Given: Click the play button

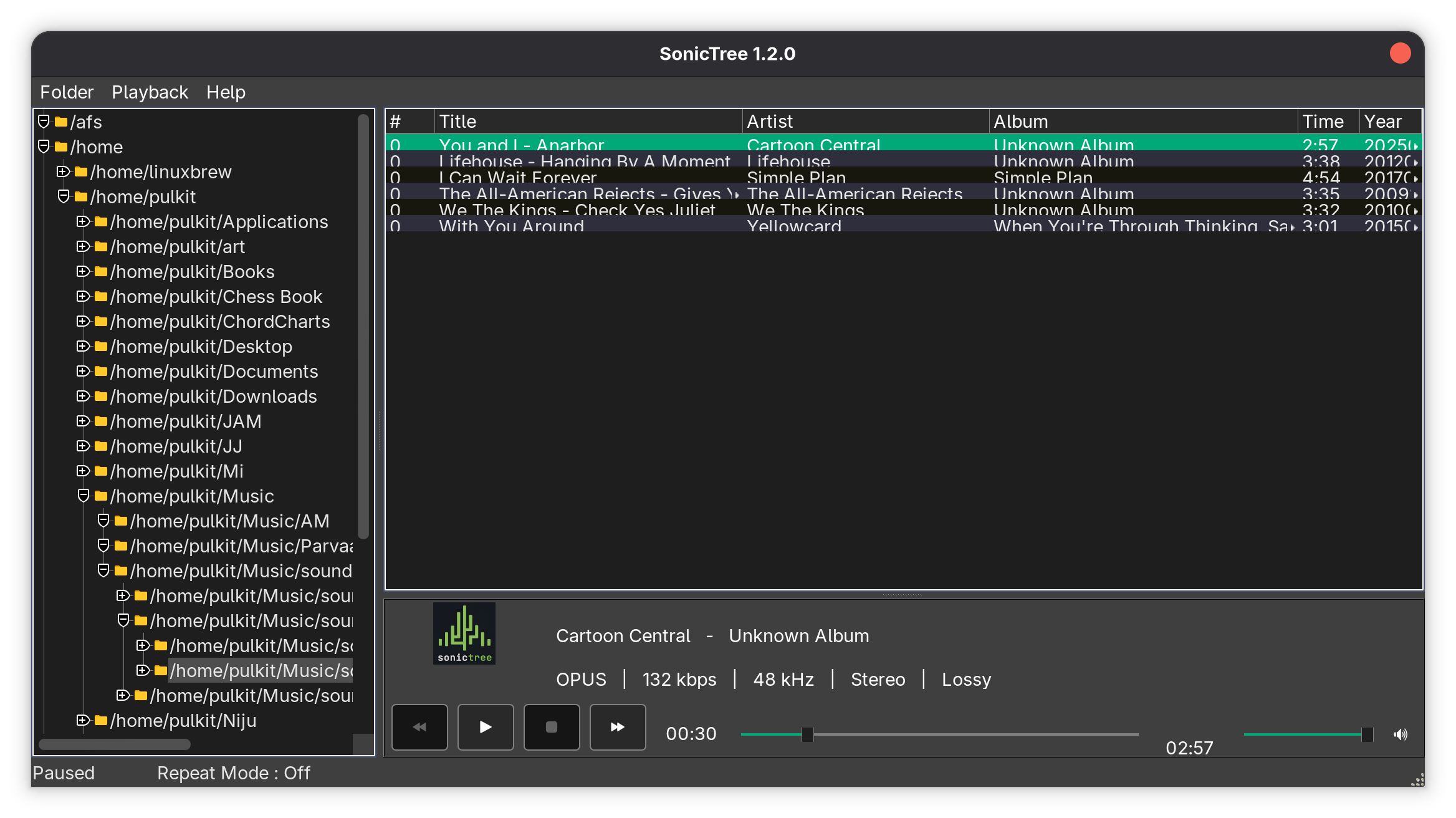Looking at the screenshot, I should click(486, 727).
